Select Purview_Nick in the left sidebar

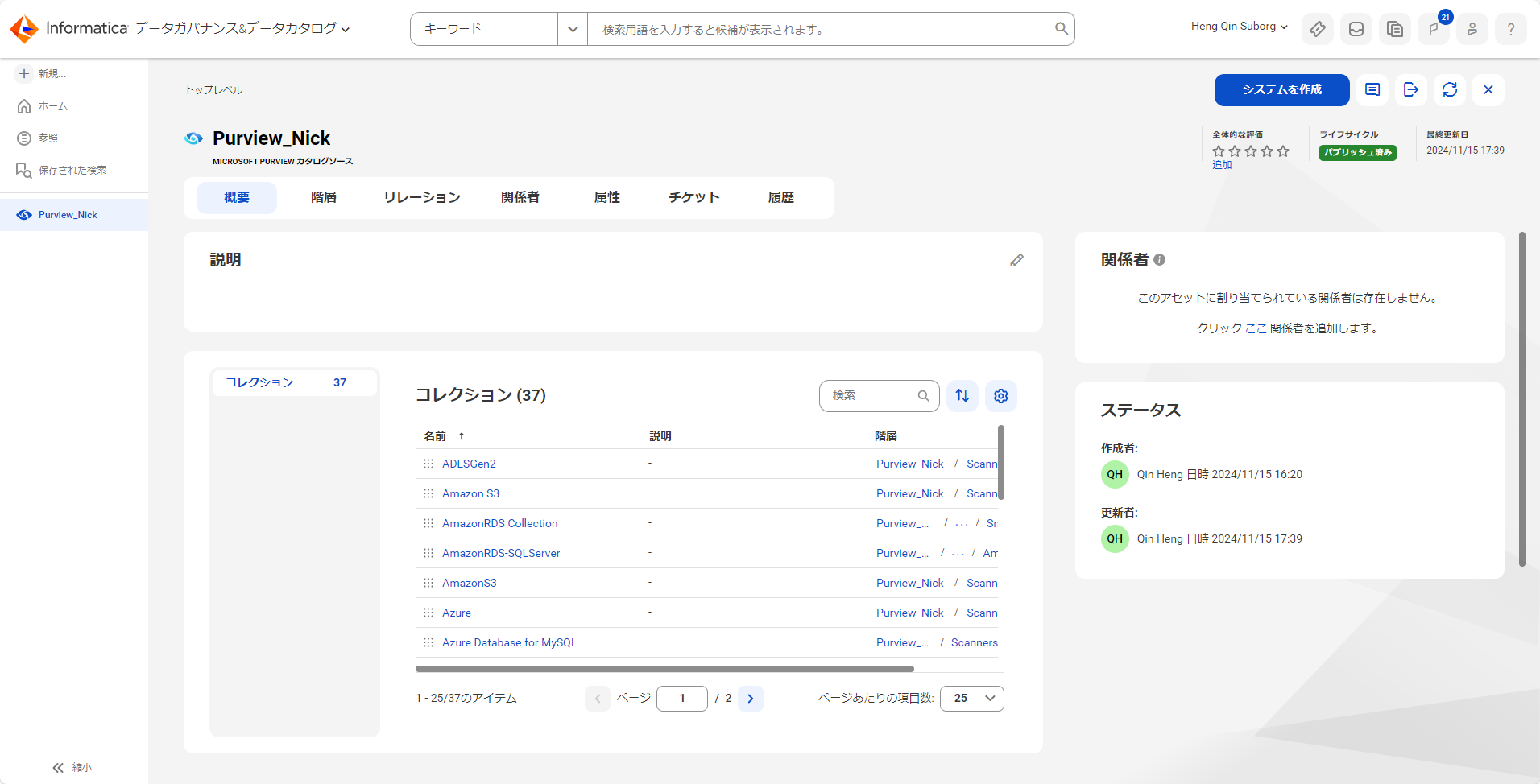[74, 215]
